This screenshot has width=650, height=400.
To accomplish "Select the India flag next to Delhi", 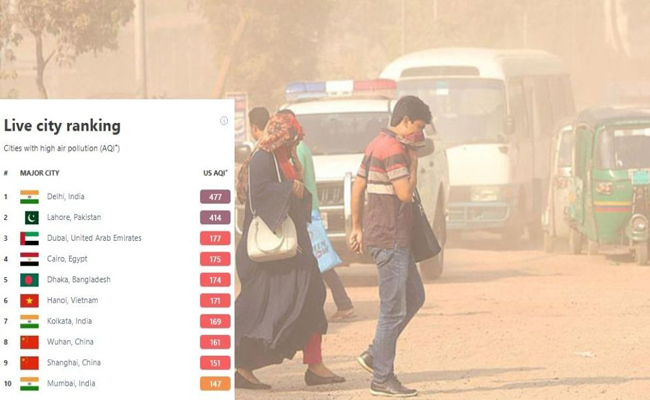I will coord(29,197).
